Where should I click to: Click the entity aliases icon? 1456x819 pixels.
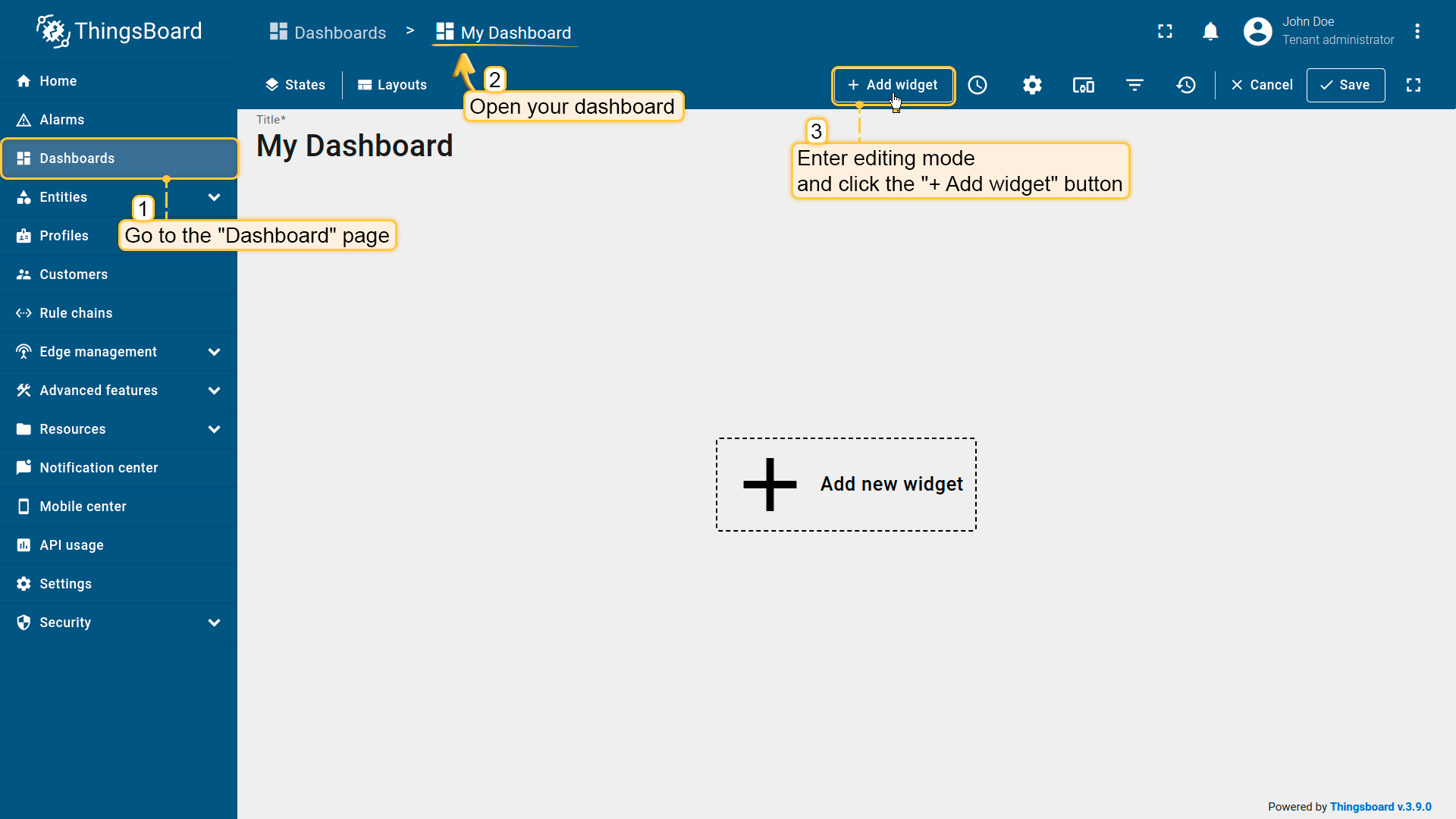(1083, 85)
